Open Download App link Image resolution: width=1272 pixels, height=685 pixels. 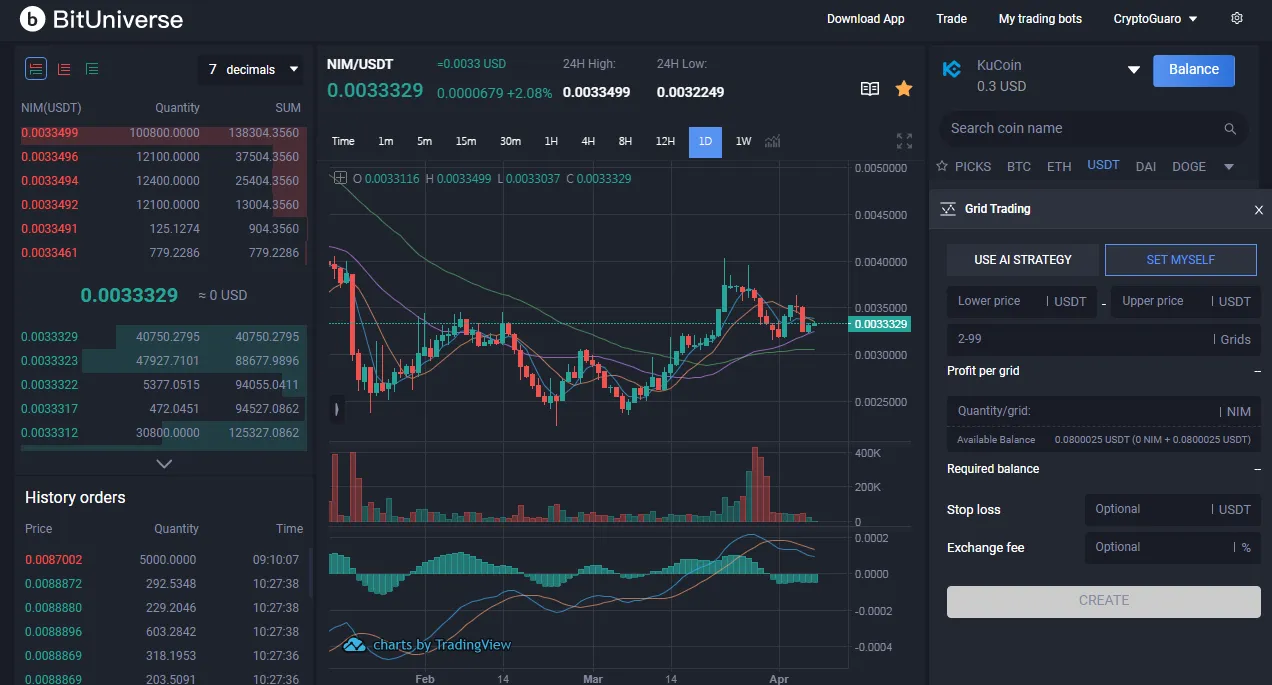866,19
